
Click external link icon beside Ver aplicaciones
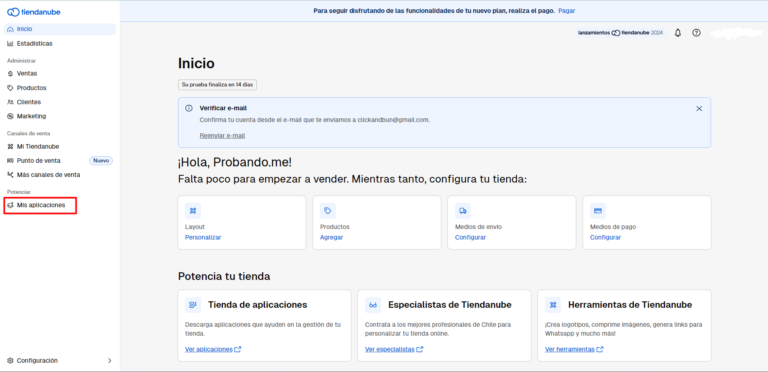[238, 349]
